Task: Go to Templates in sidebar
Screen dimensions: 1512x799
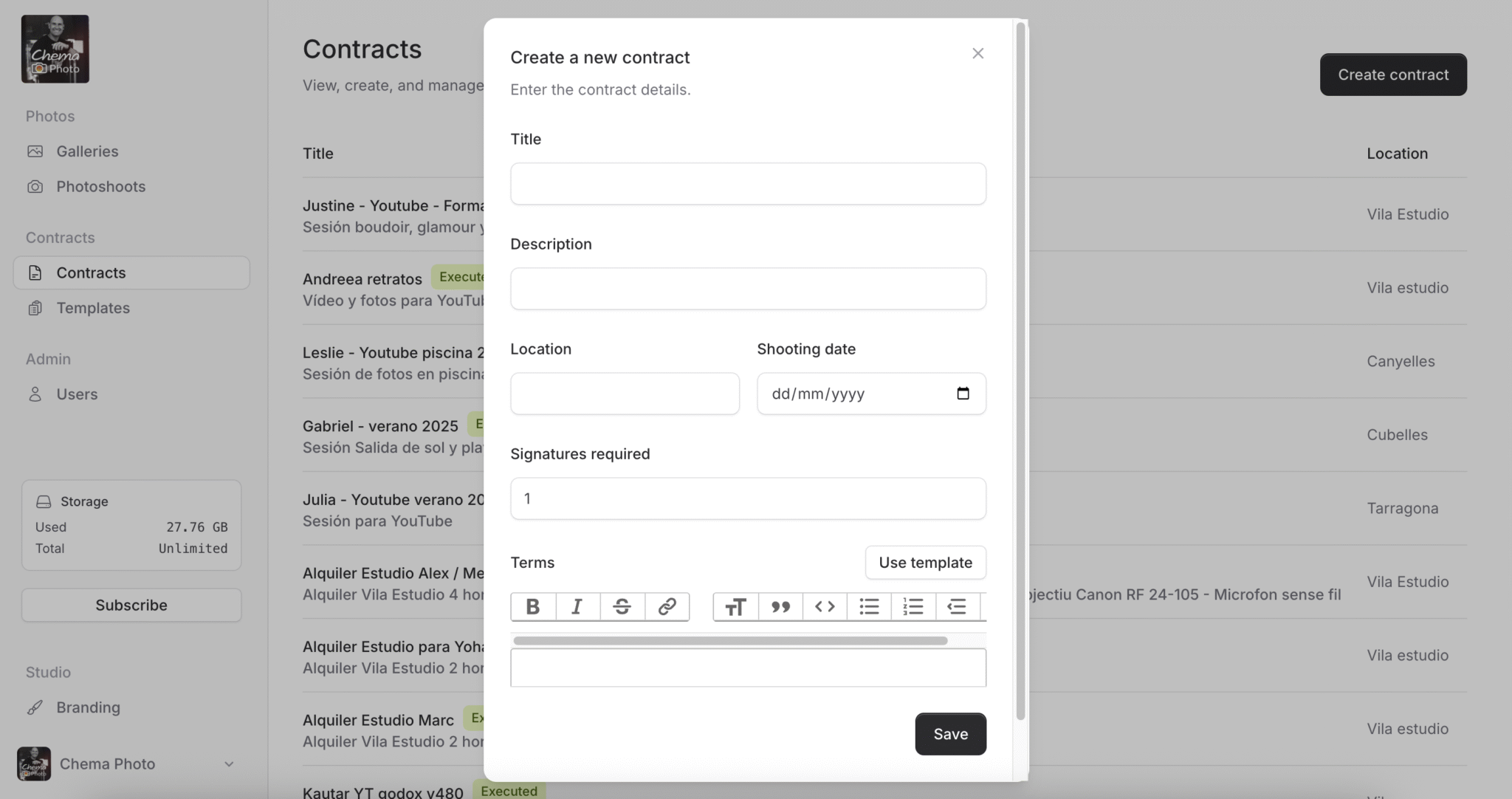Action: pyautogui.click(x=93, y=308)
